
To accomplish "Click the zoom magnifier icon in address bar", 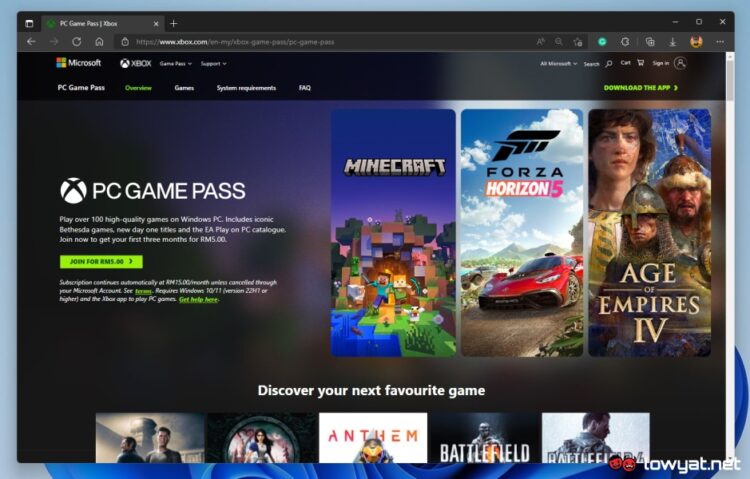I will (x=559, y=42).
